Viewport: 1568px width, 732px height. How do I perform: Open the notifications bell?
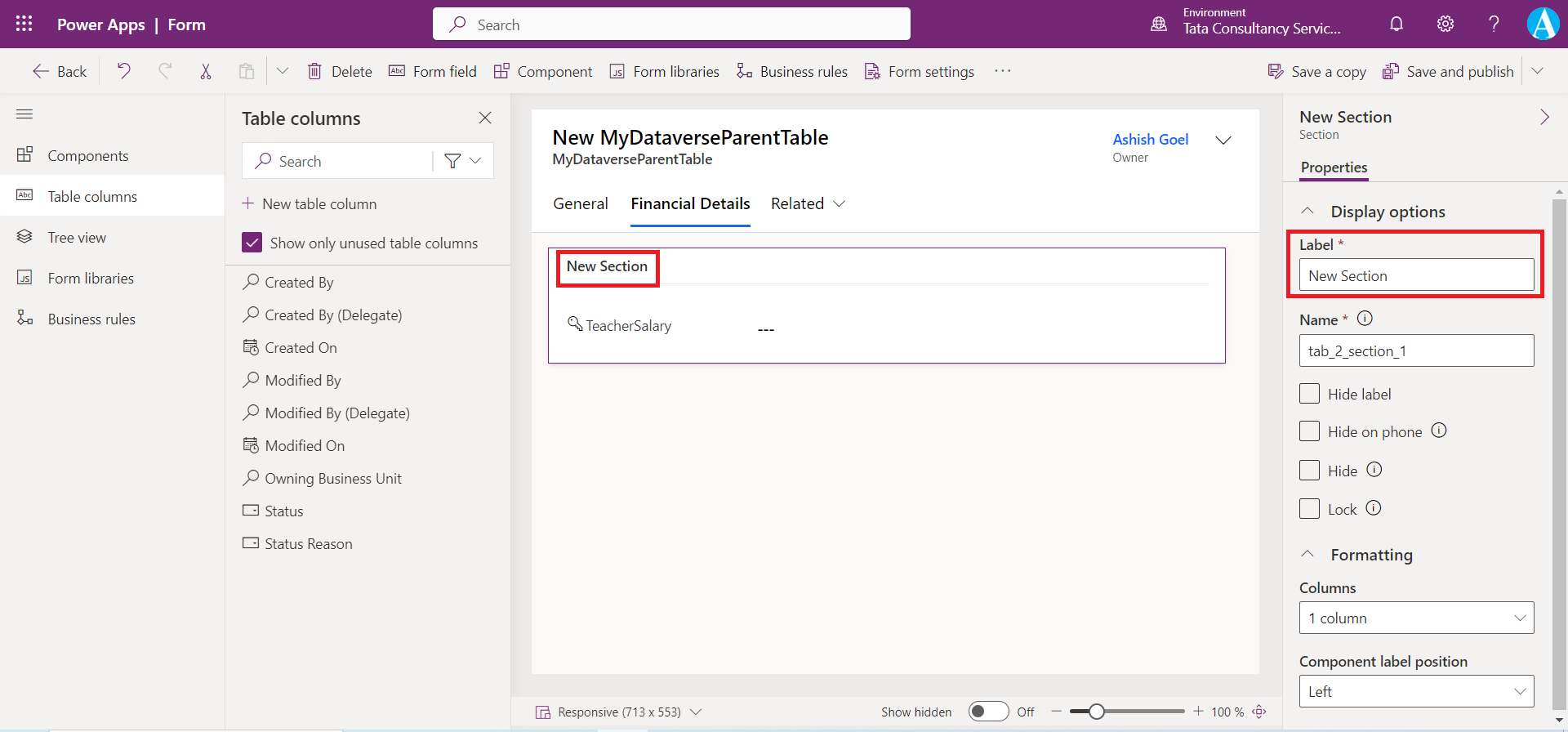[x=1396, y=25]
